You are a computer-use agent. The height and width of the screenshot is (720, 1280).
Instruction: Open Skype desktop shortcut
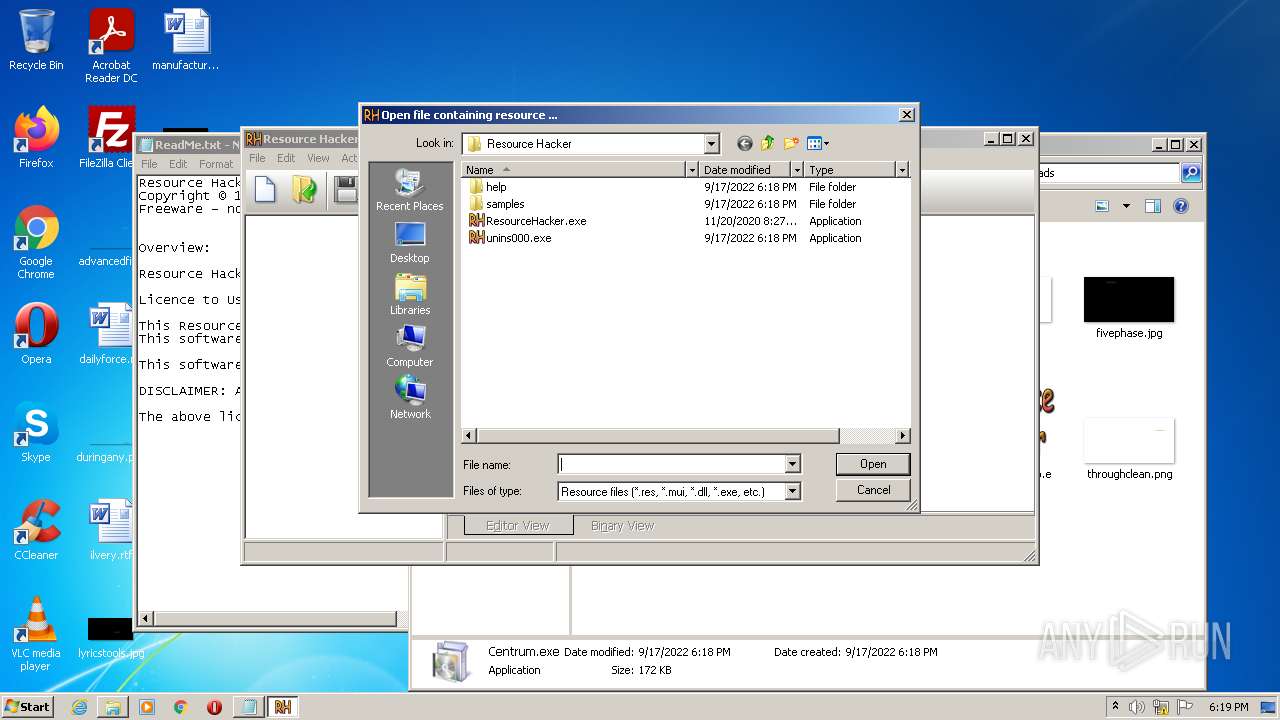pos(36,432)
